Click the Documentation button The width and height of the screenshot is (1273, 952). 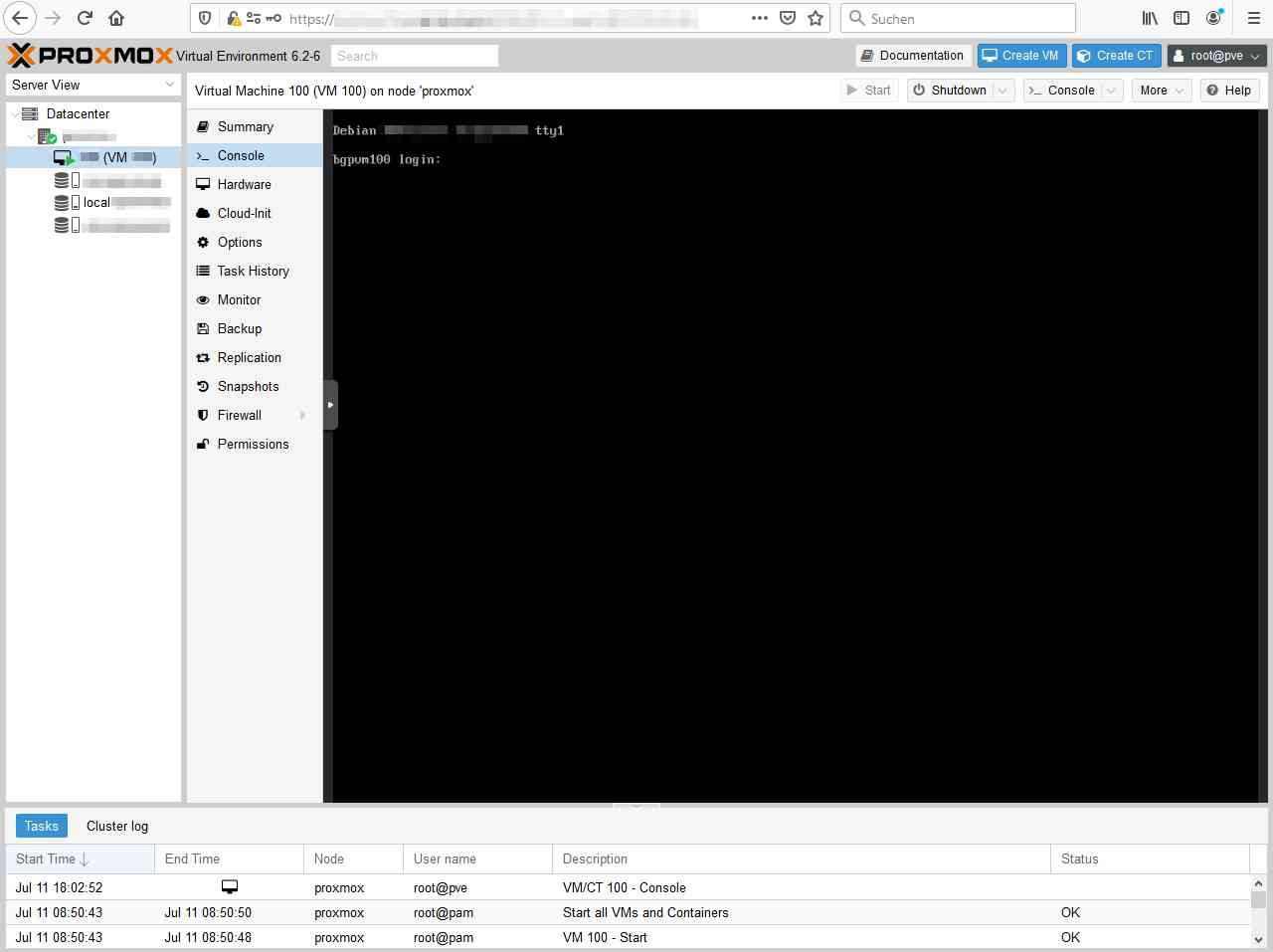tap(913, 56)
